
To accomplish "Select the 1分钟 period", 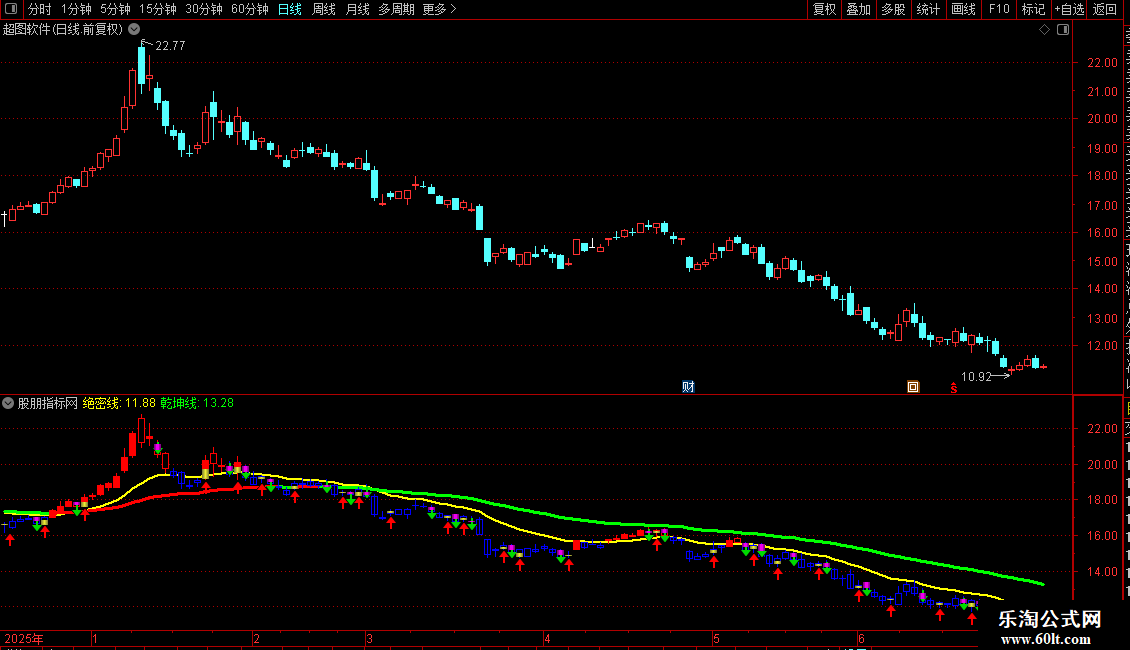I will click(x=76, y=9).
